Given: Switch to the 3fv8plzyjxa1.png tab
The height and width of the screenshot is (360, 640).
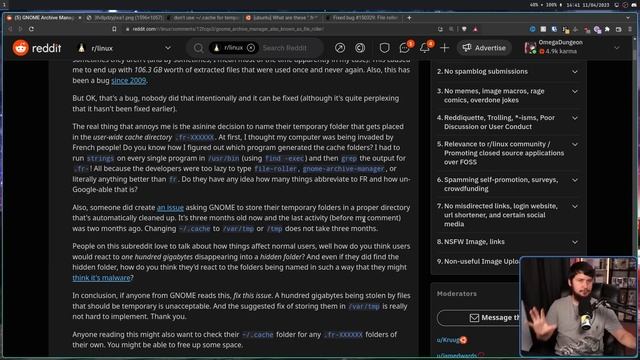Looking at the screenshot, I should [124, 18].
